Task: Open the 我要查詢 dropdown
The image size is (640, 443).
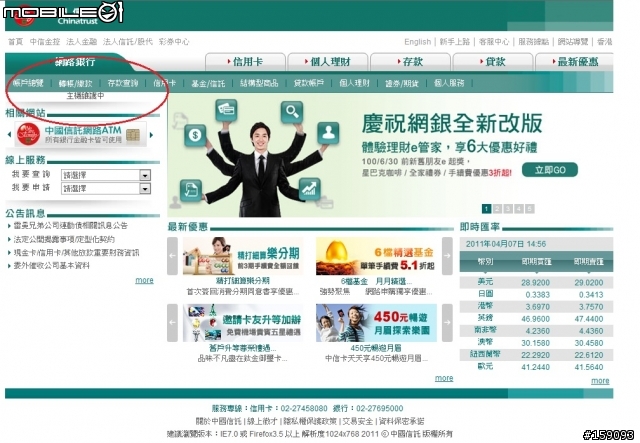Action: click(x=106, y=175)
